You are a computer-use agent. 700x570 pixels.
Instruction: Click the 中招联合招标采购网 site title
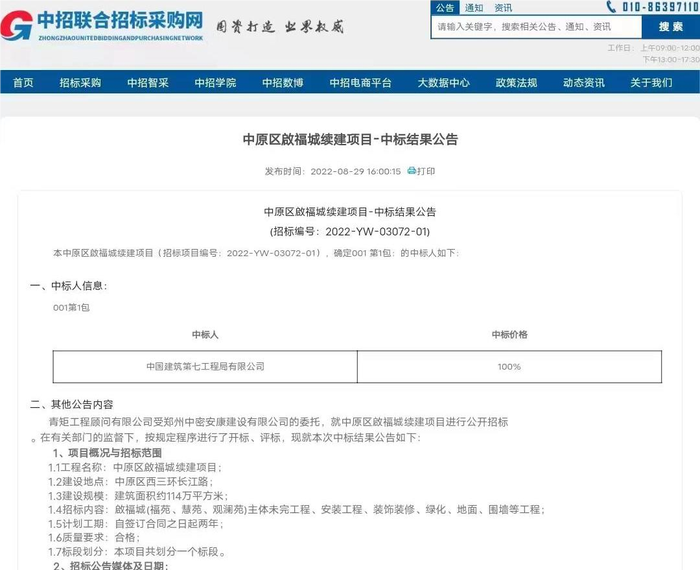pyautogui.click(x=120, y=20)
